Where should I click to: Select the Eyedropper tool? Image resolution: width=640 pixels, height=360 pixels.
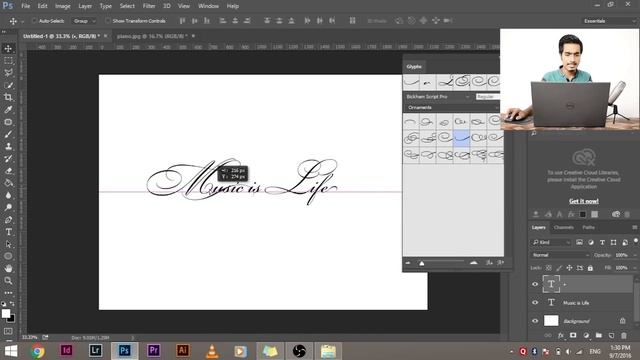[8, 109]
